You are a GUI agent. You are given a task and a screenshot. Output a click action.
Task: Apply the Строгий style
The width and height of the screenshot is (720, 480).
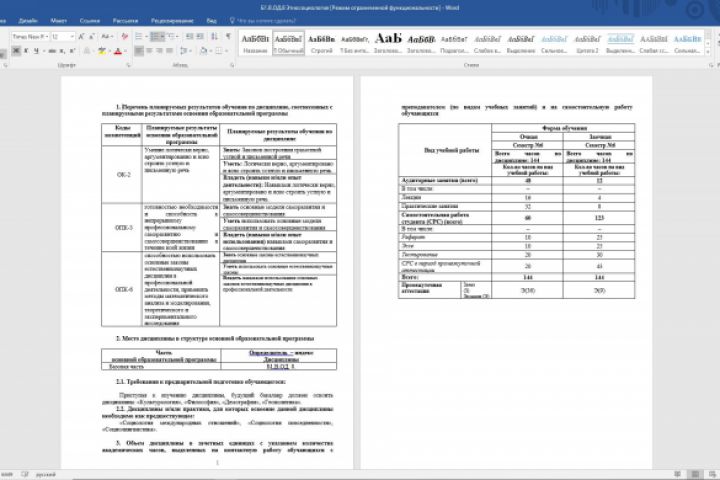[321, 43]
